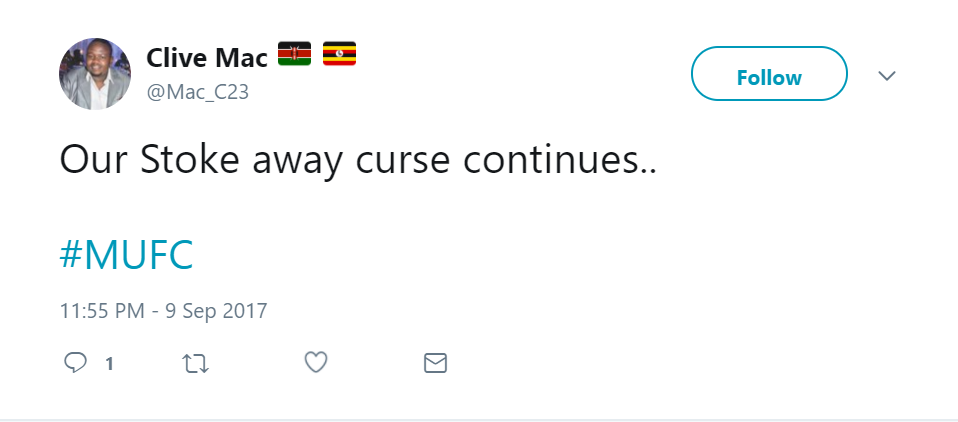Click the @Mac_C23 handle
The image size is (958, 422).
[x=197, y=93]
